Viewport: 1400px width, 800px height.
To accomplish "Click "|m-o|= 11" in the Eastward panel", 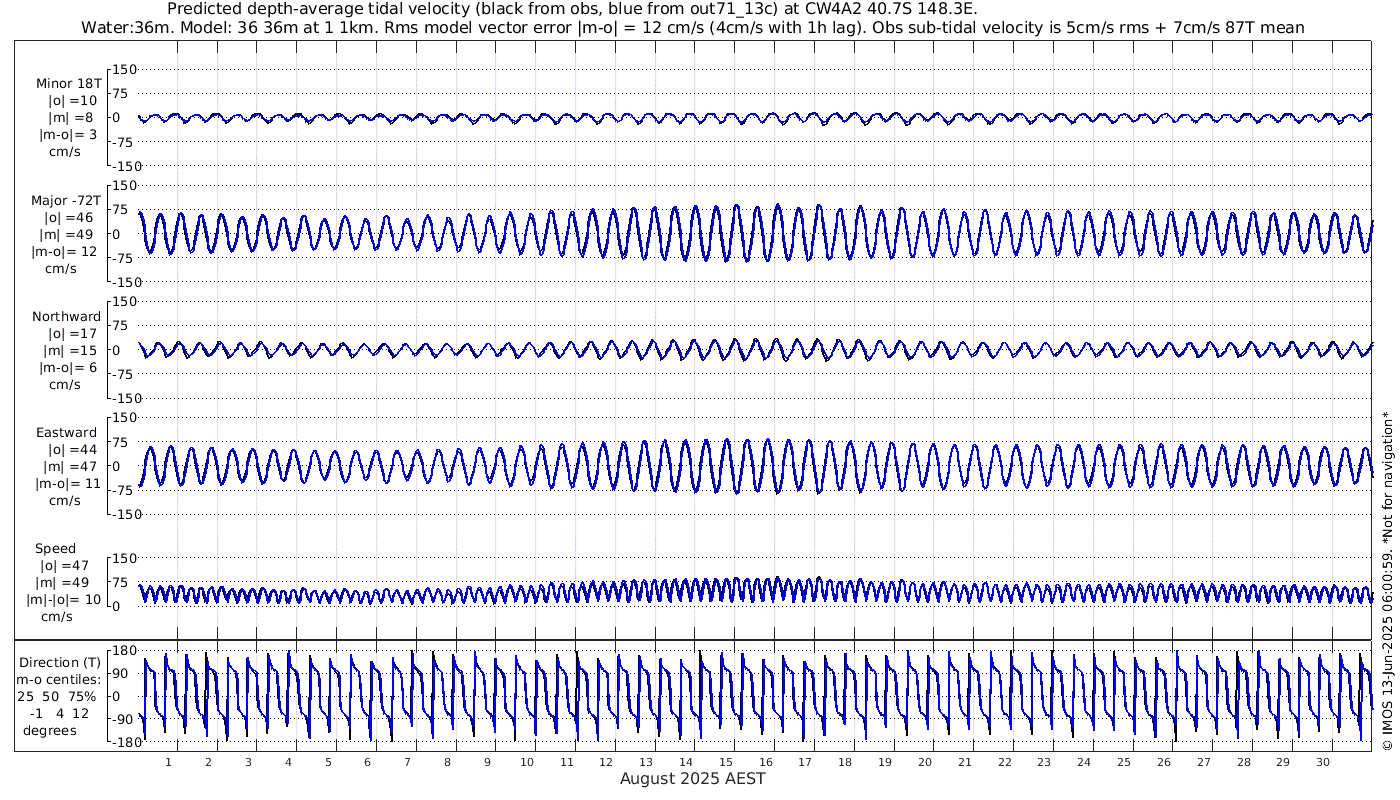I will click(68, 484).
